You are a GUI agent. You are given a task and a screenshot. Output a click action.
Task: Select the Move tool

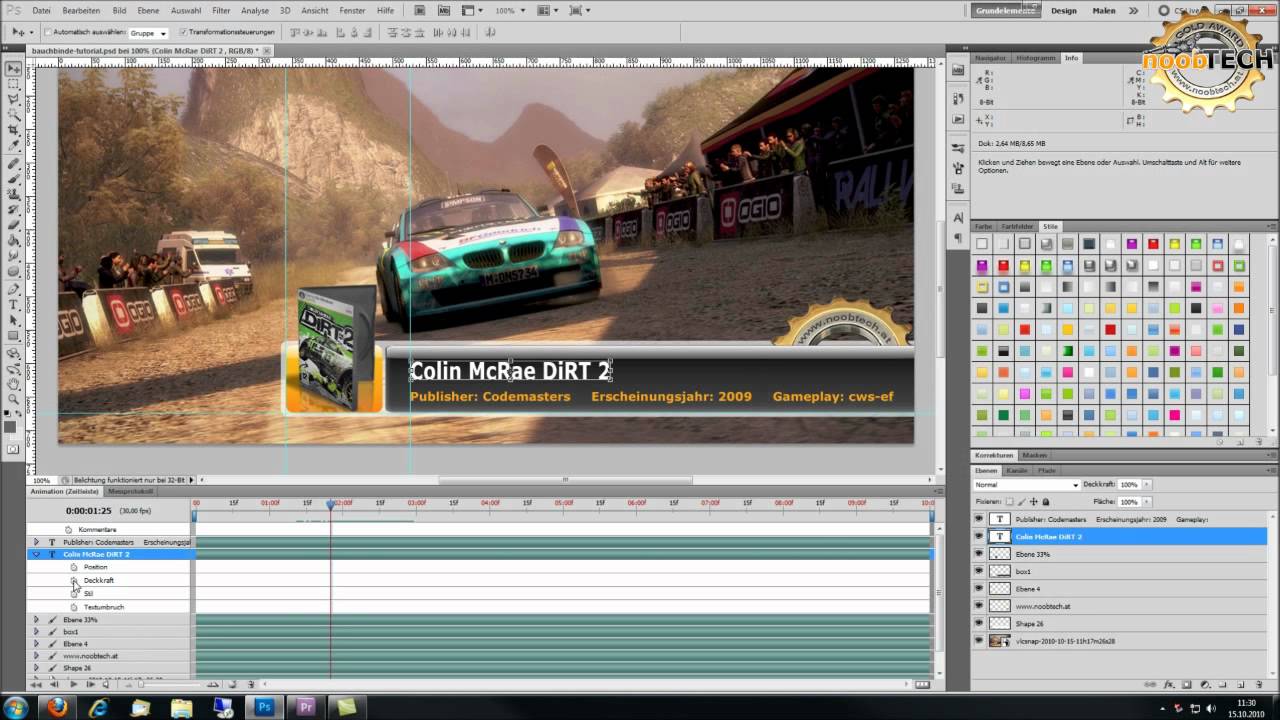click(x=15, y=68)
